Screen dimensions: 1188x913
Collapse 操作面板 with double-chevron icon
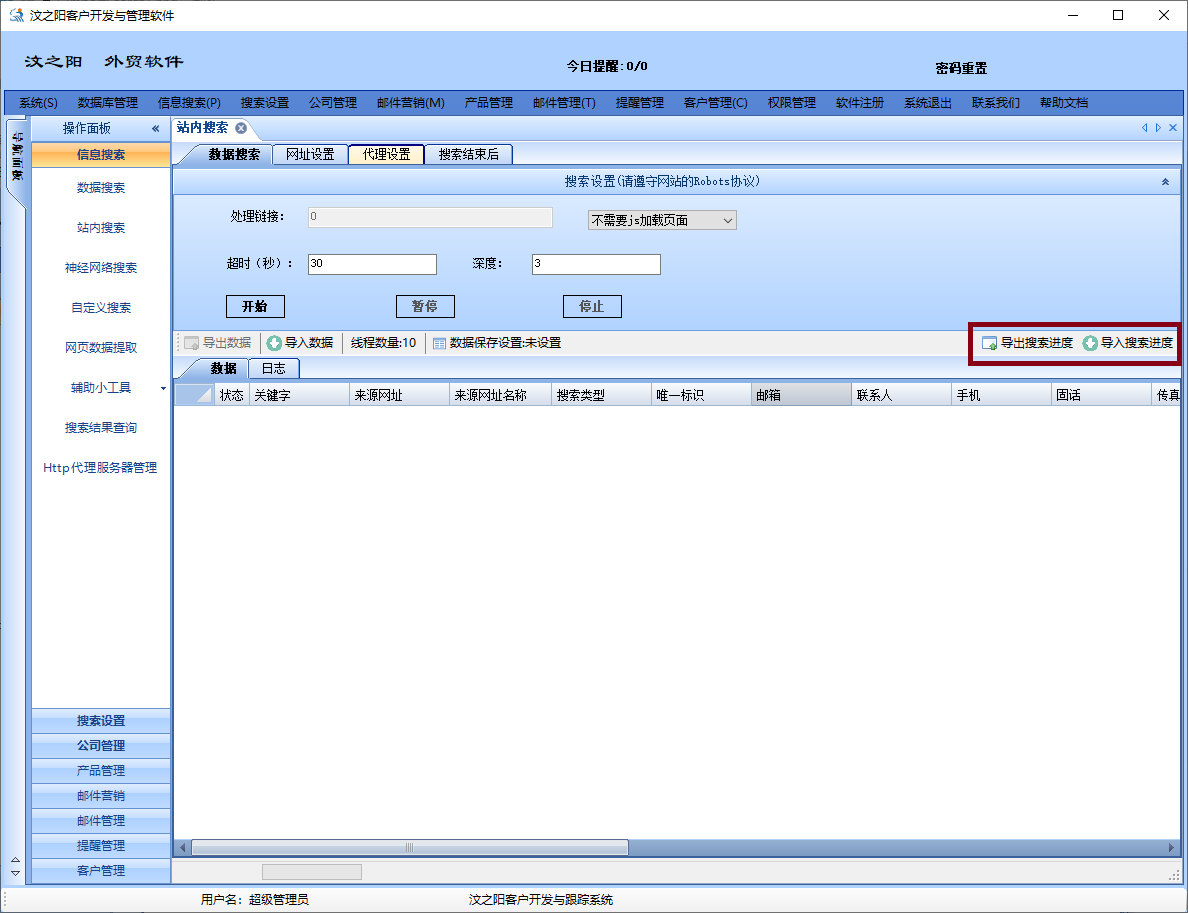pos(155,129)
